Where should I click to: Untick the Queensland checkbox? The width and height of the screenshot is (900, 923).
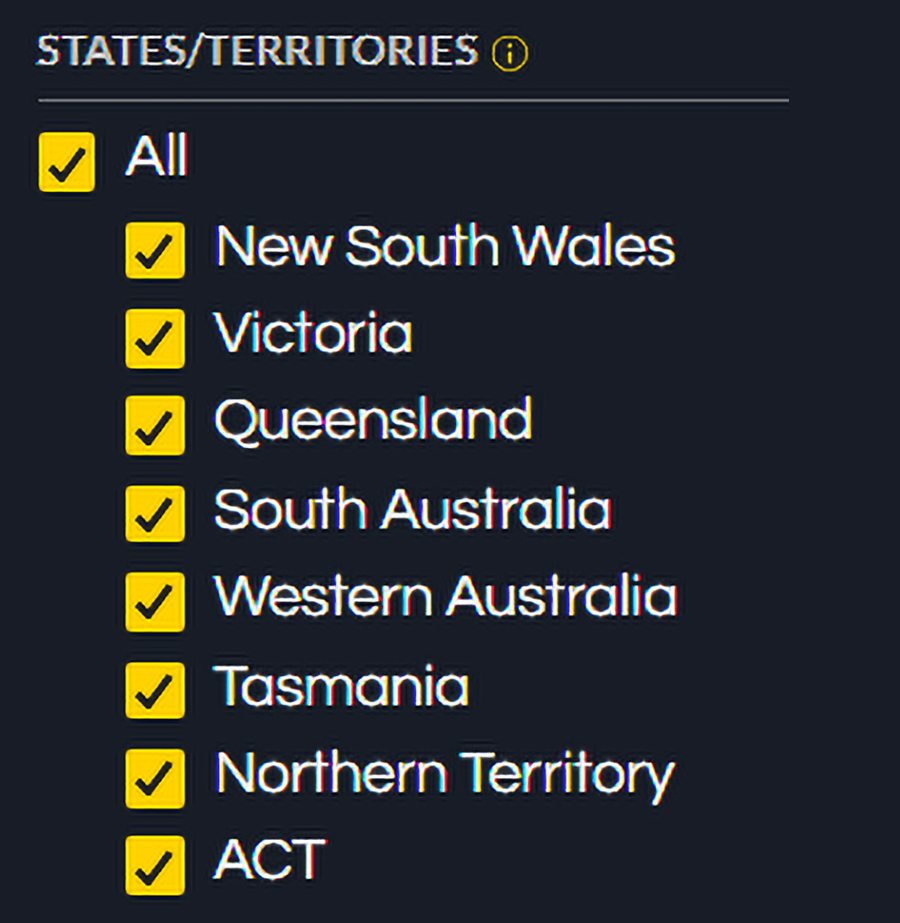pos(155,425)
